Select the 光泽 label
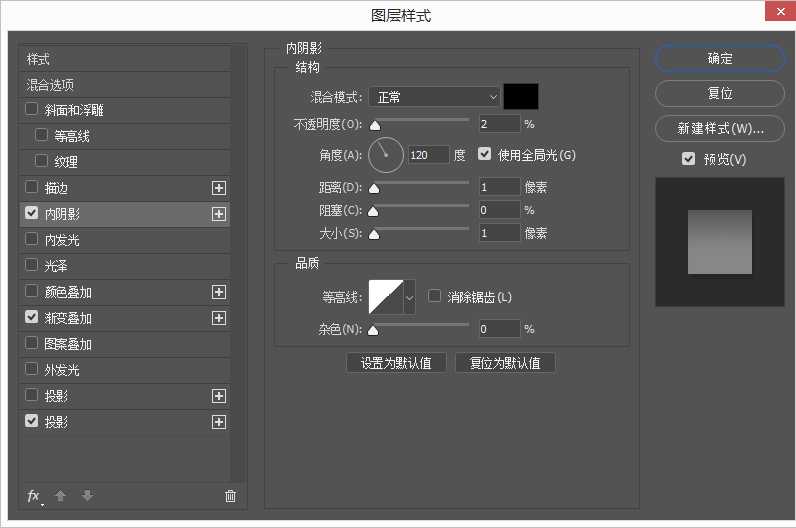 point(56,266)
